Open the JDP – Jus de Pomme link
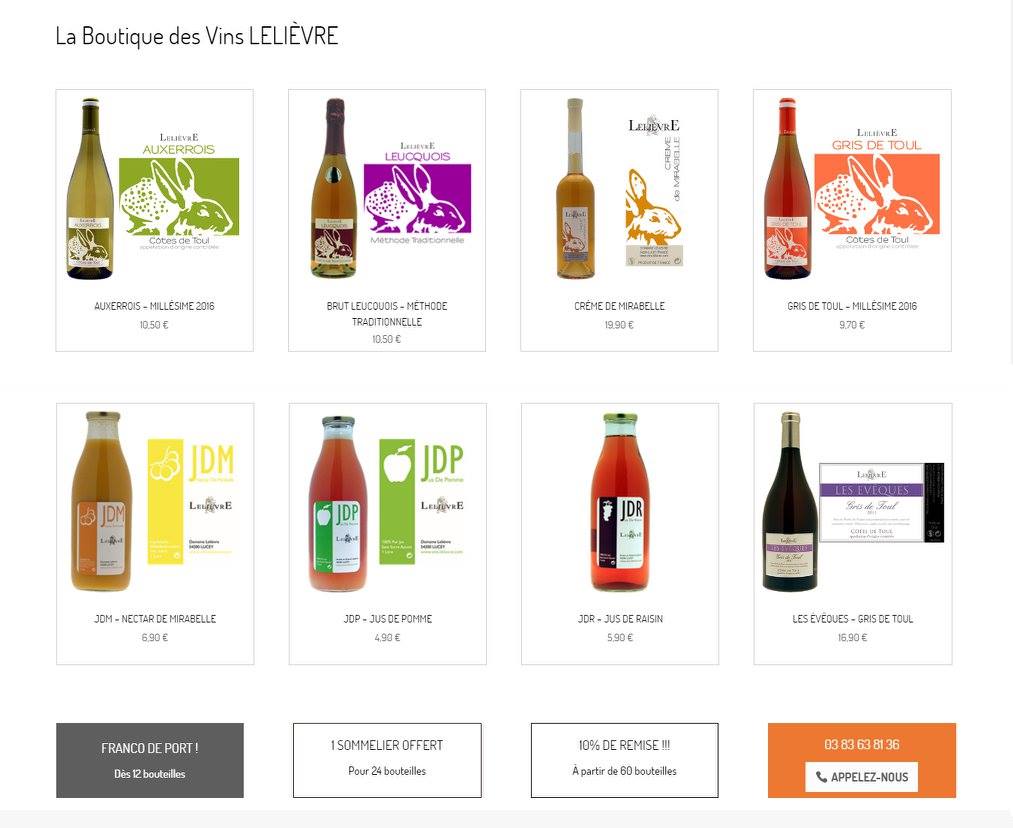 pos(388,619)
